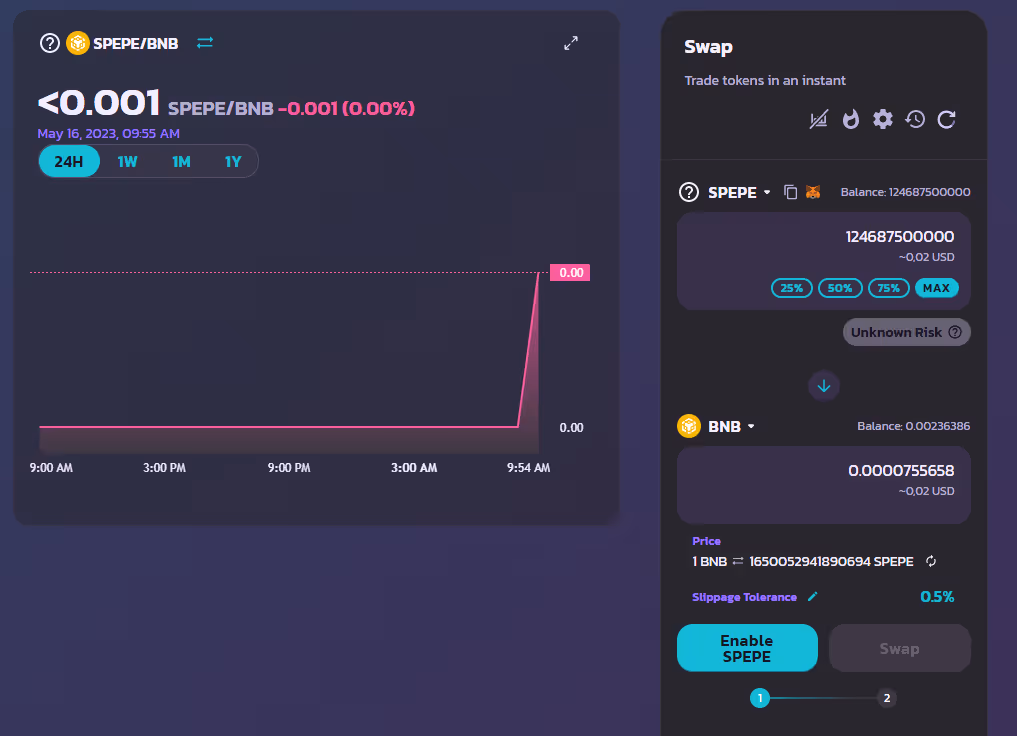The width and height of the screenshot is (1017, 736).
Task: Click the Unknown Risk badge
Action: pyautogui.click(x=906, y=332)
